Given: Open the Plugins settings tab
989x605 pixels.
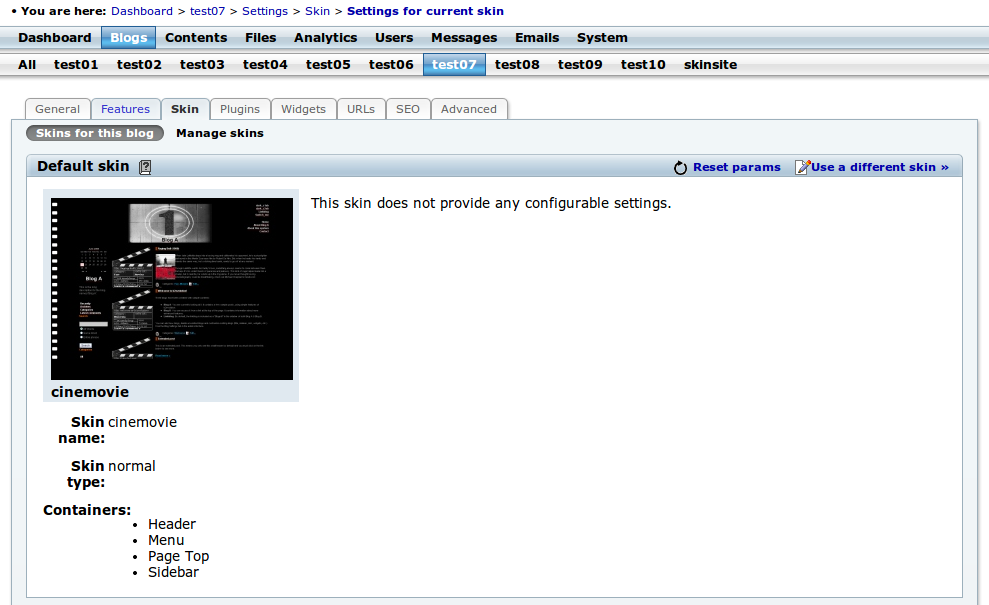Looking at the screenshot, I should [x=240, y=109].
